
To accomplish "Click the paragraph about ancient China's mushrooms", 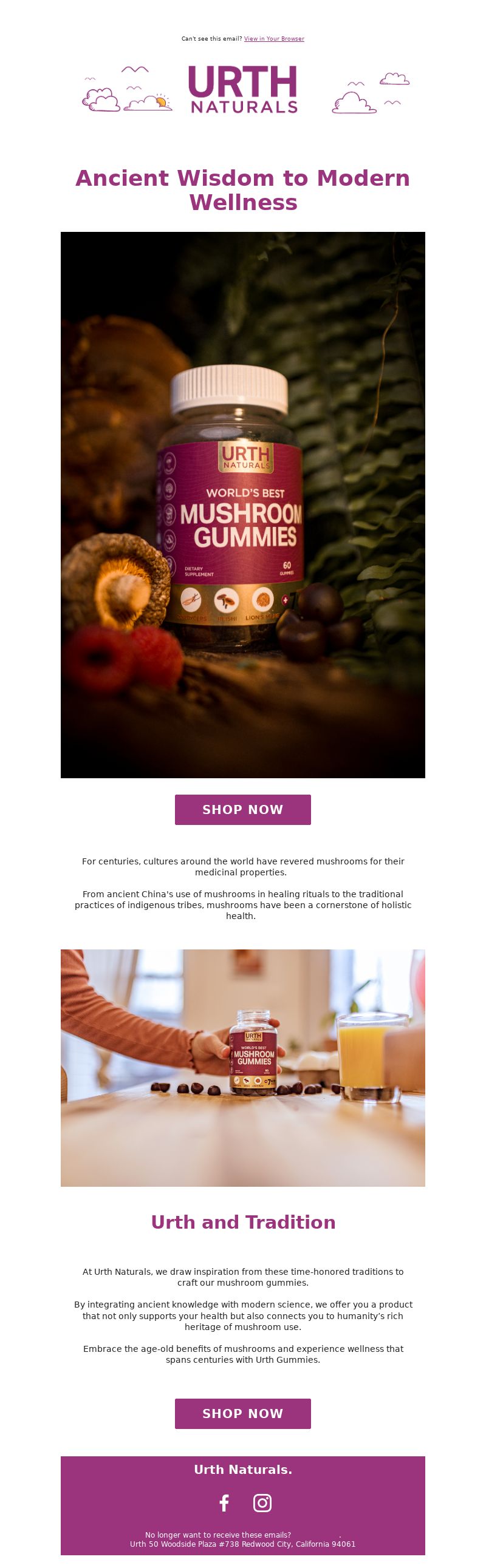I will coord(243,905).
